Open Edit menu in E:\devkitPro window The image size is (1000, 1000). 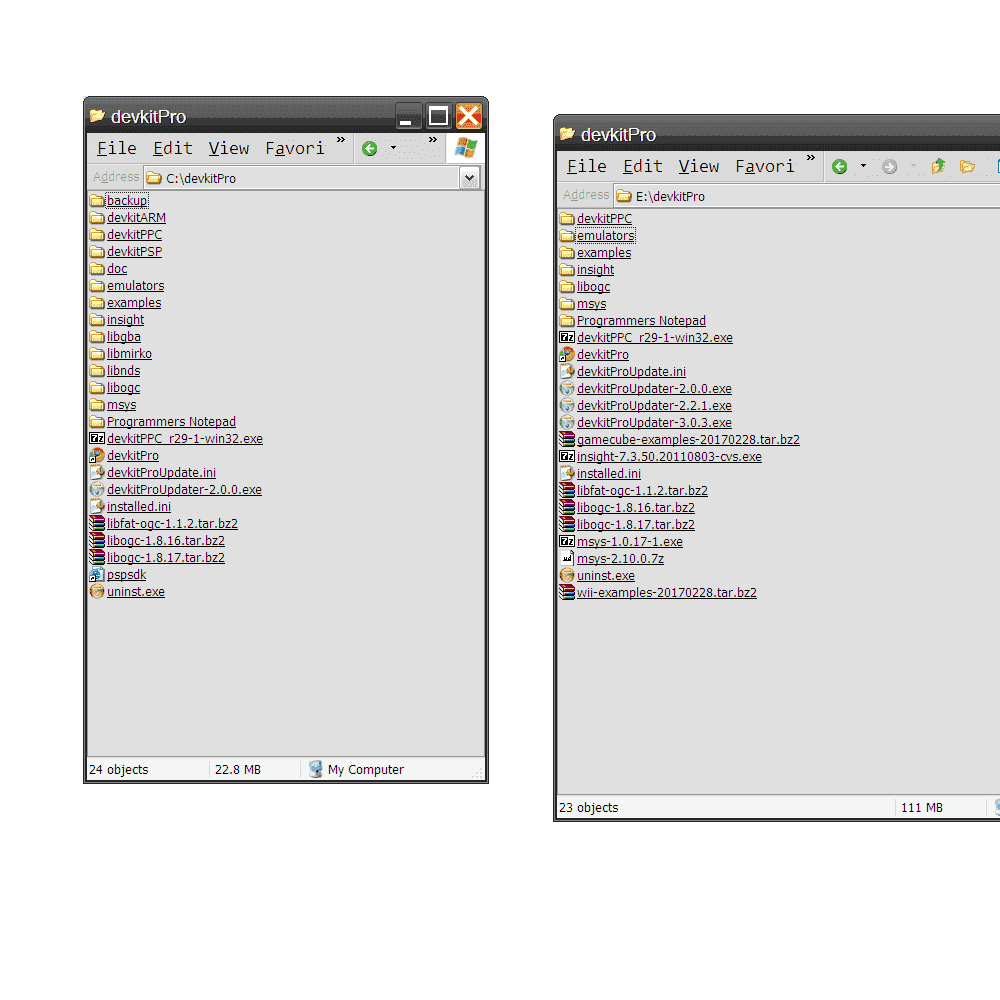click(x=642, y=166)
